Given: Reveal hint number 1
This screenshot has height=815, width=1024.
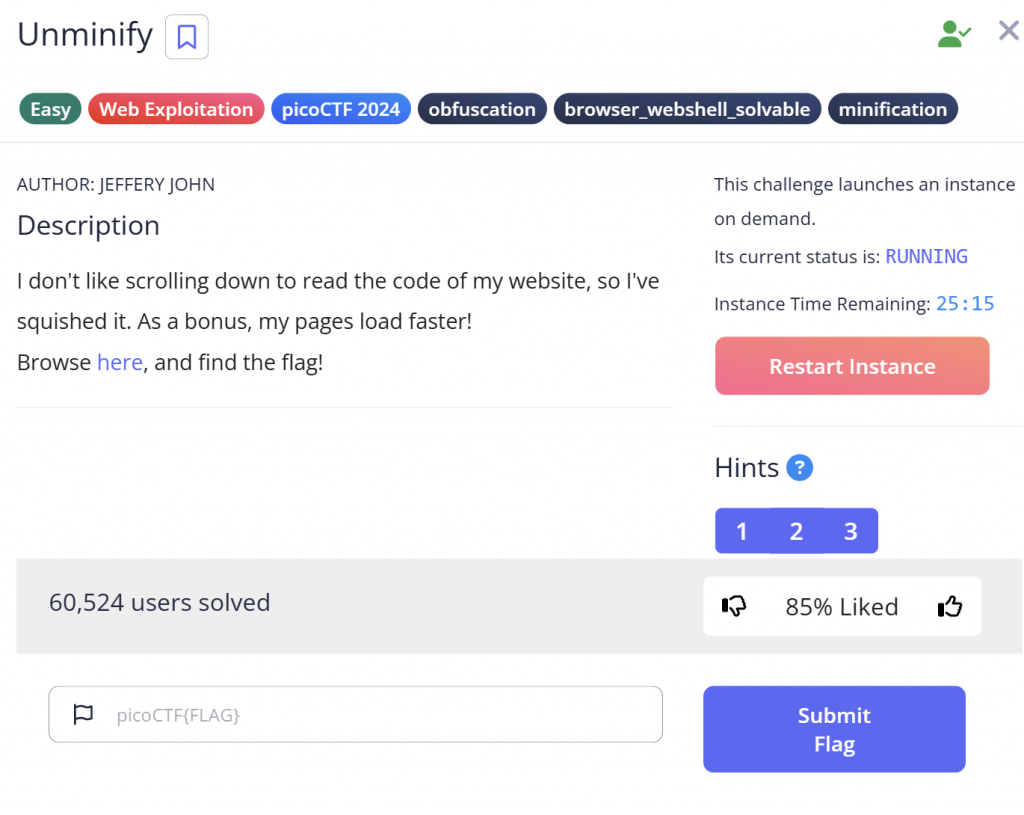Looking at the screenshot, I should [x=742, y=531].
